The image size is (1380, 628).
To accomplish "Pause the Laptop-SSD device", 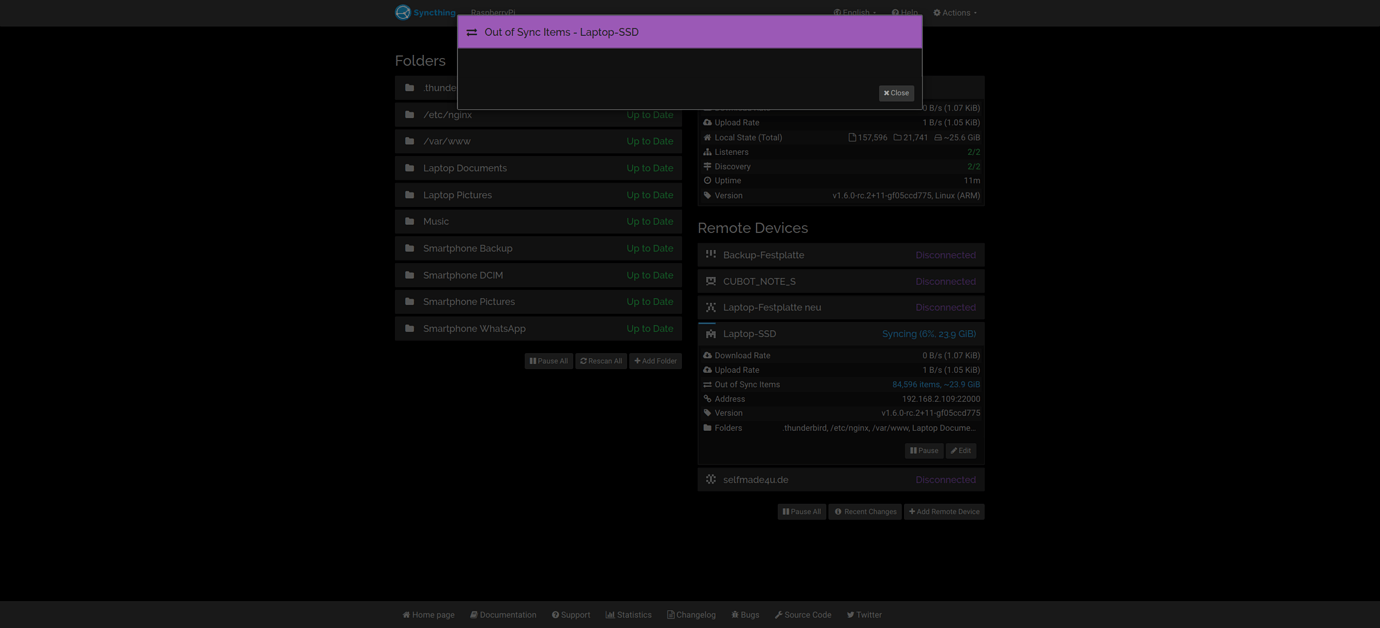I will (x=924, y=451).
